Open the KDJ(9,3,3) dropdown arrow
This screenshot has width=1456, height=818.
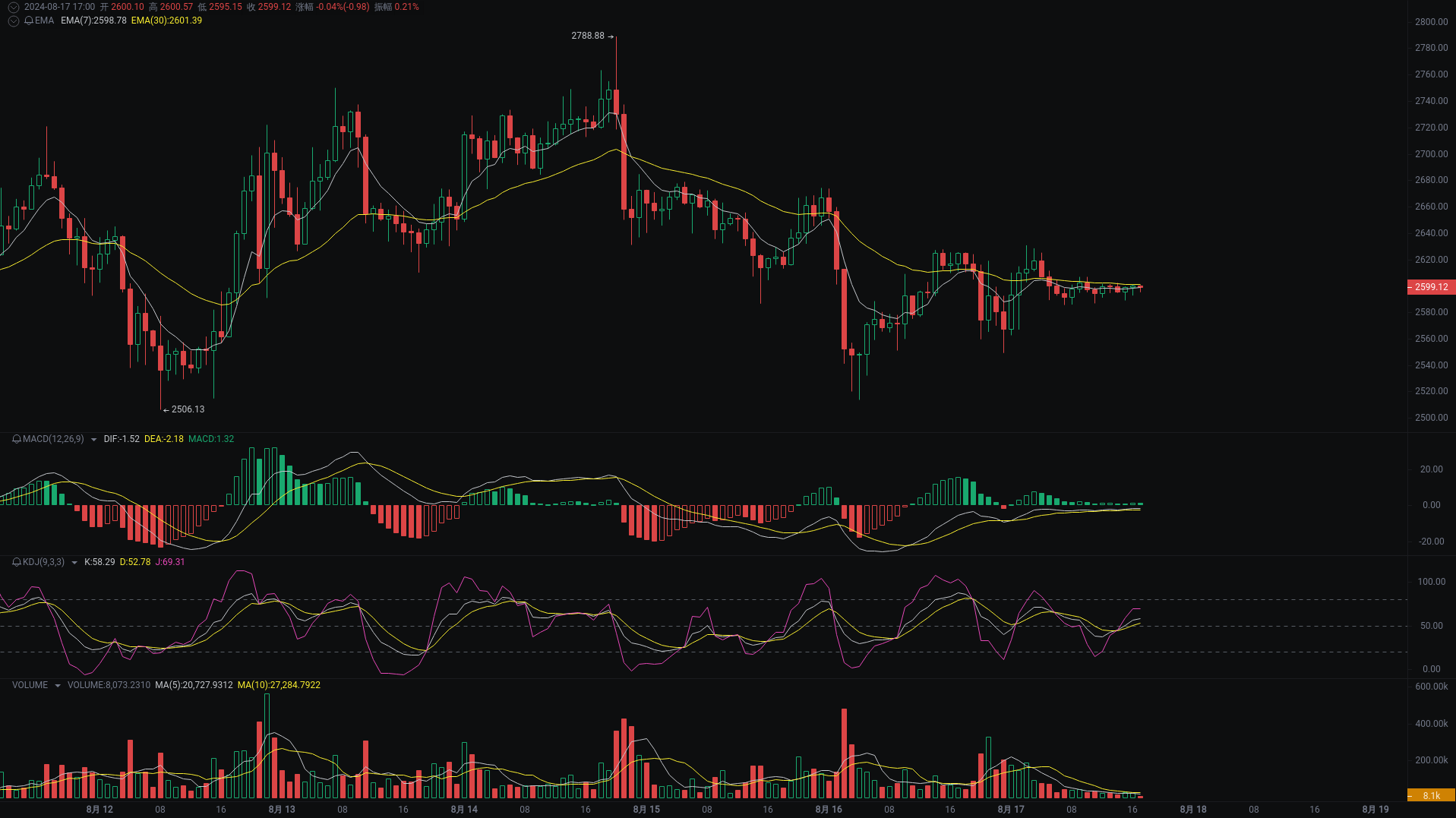click(x=74, y=562)
